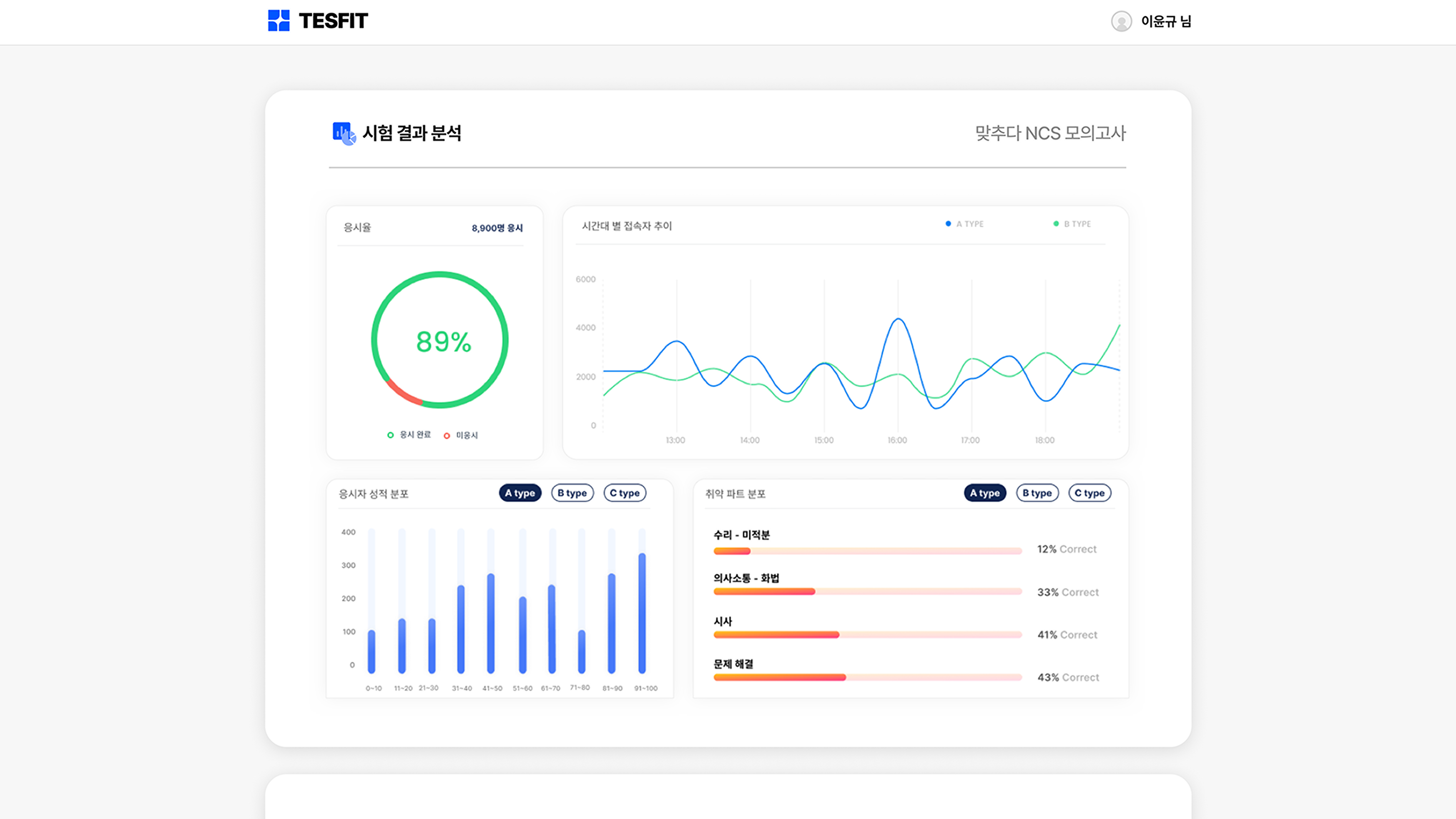Screen dimensions: 1456x819
Task: Click the 시험 결과 분석 chart icon
Action: [x=344, y=134]
